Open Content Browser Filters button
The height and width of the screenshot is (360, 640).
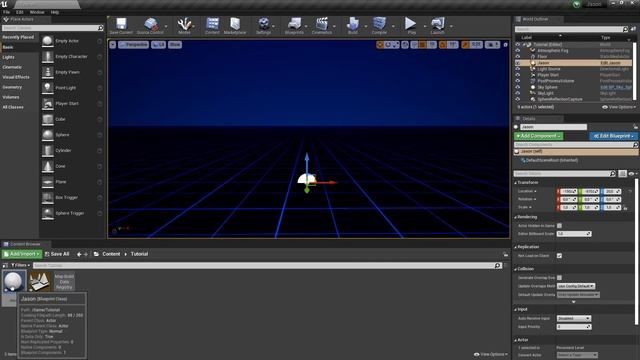(x=20, y=265)
